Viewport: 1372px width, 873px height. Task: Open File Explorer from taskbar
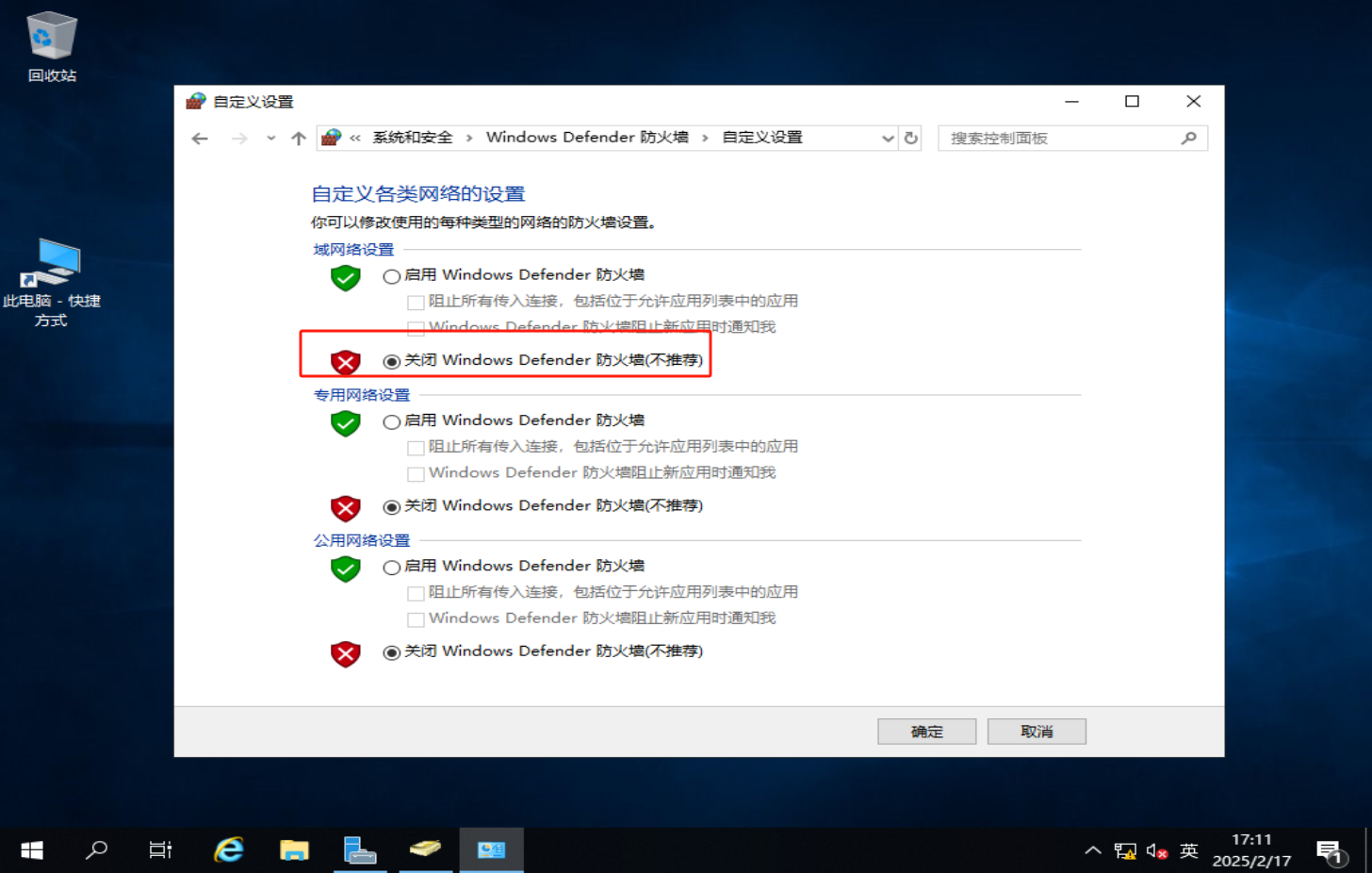tap(294, 850)
